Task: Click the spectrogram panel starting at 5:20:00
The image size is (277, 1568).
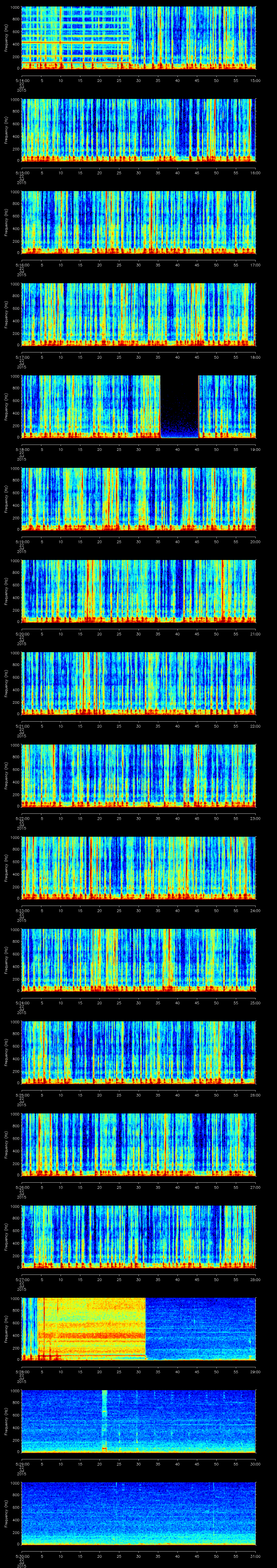Action: pyautogui.click(x=139, y=591)
